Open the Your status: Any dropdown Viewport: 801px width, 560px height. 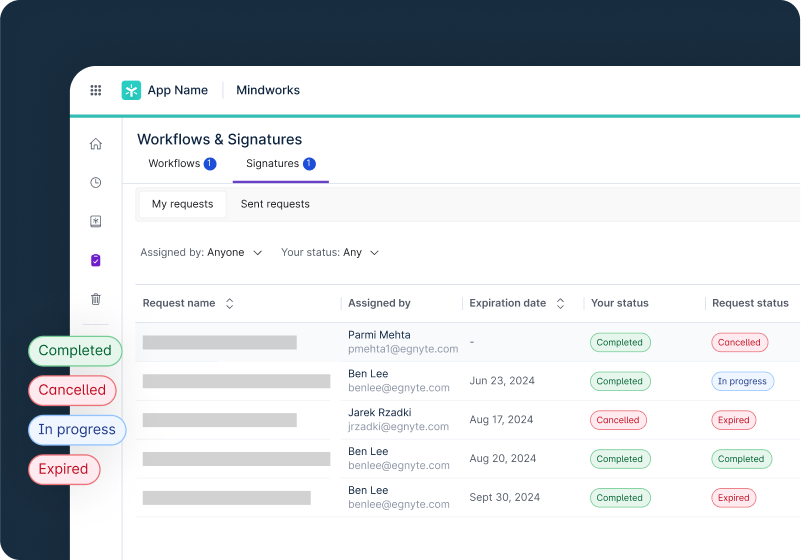330,253
